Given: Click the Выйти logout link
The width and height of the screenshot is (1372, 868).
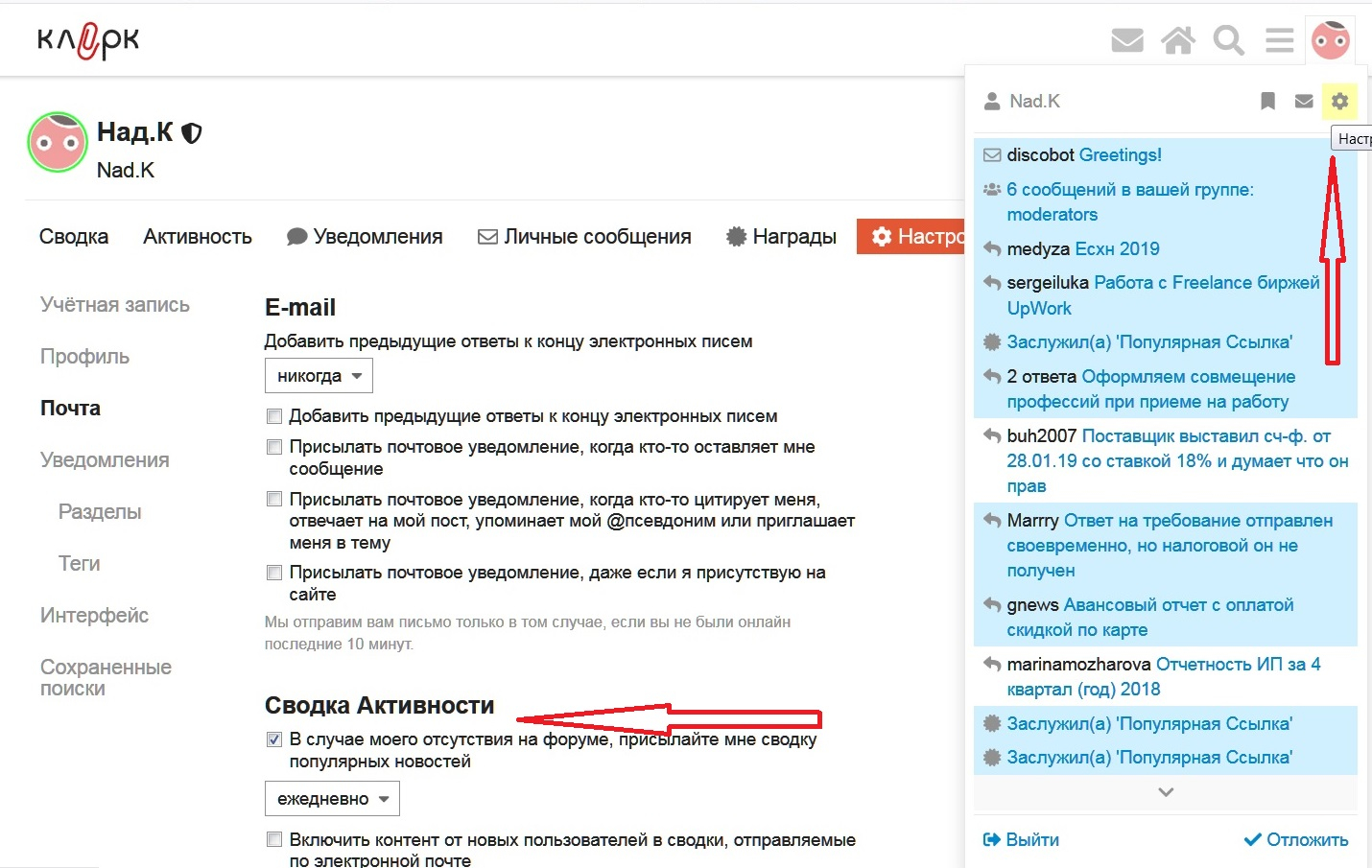Looking at the screenshot, I should click(1021, 840).
